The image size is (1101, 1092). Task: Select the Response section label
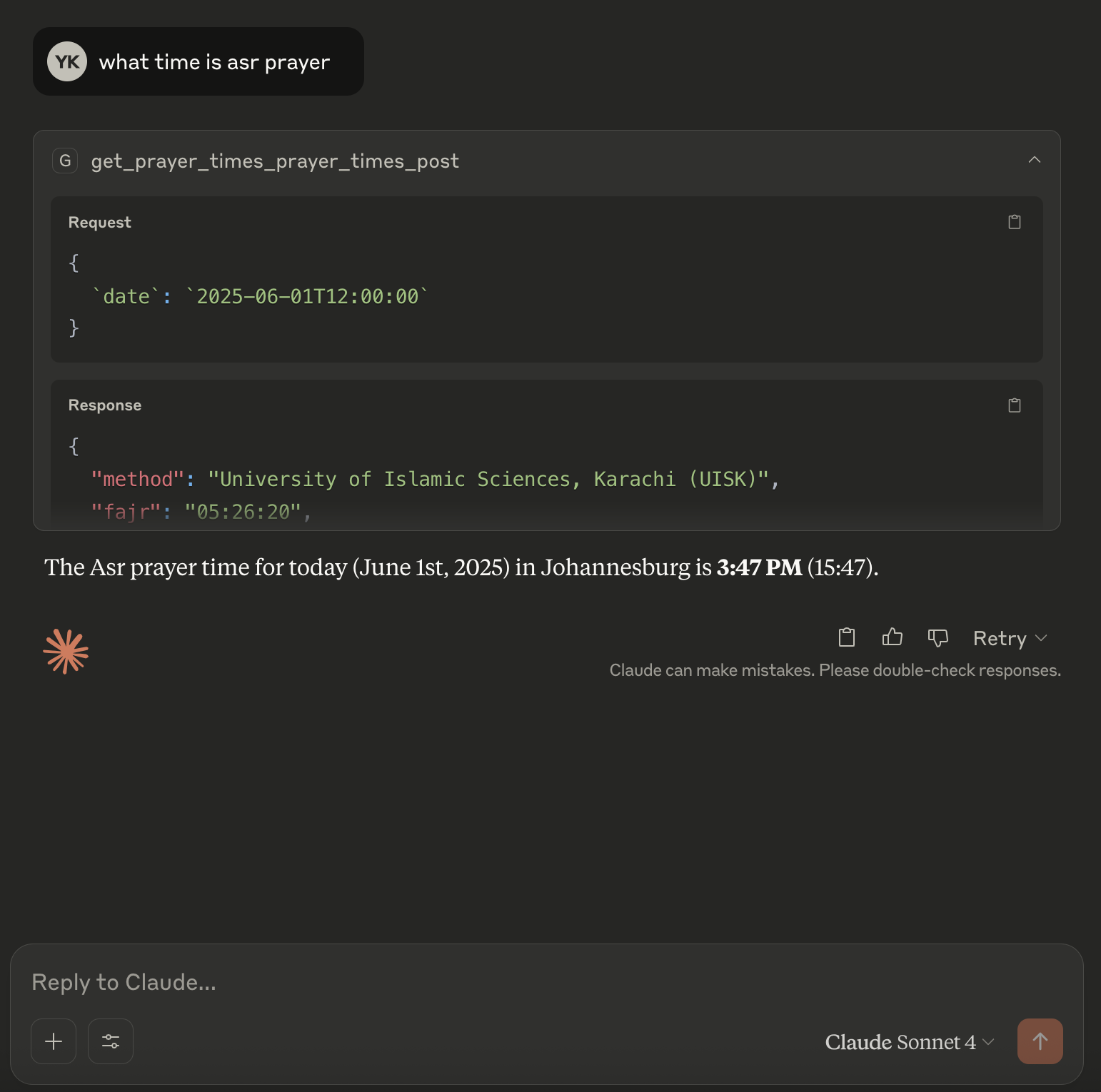point(104,405)
